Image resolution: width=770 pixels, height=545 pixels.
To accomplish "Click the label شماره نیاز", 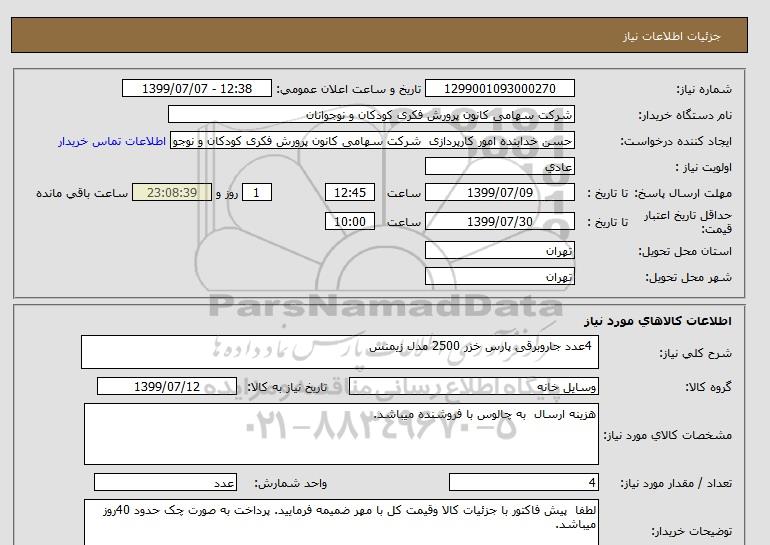I will [x=704, y=89].
